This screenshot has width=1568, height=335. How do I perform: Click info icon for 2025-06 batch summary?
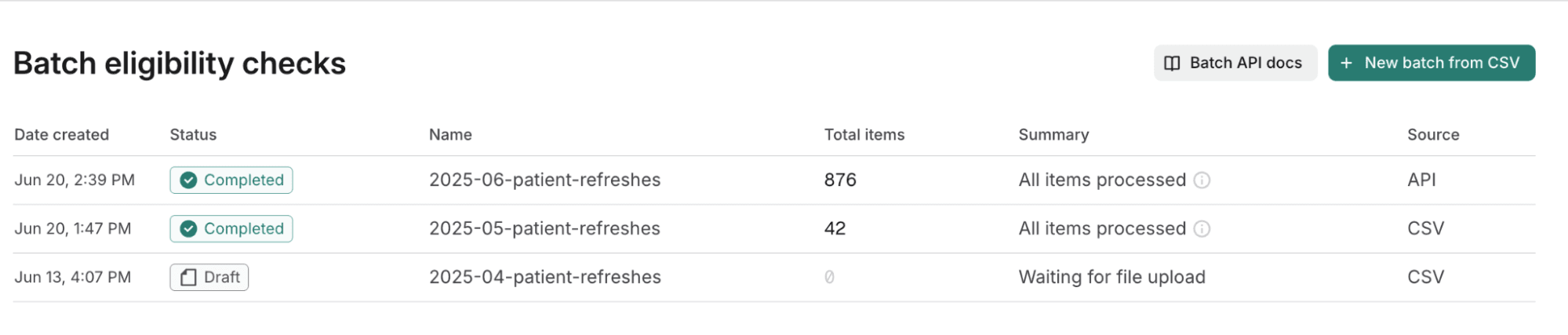click(x=1202, y=180)
